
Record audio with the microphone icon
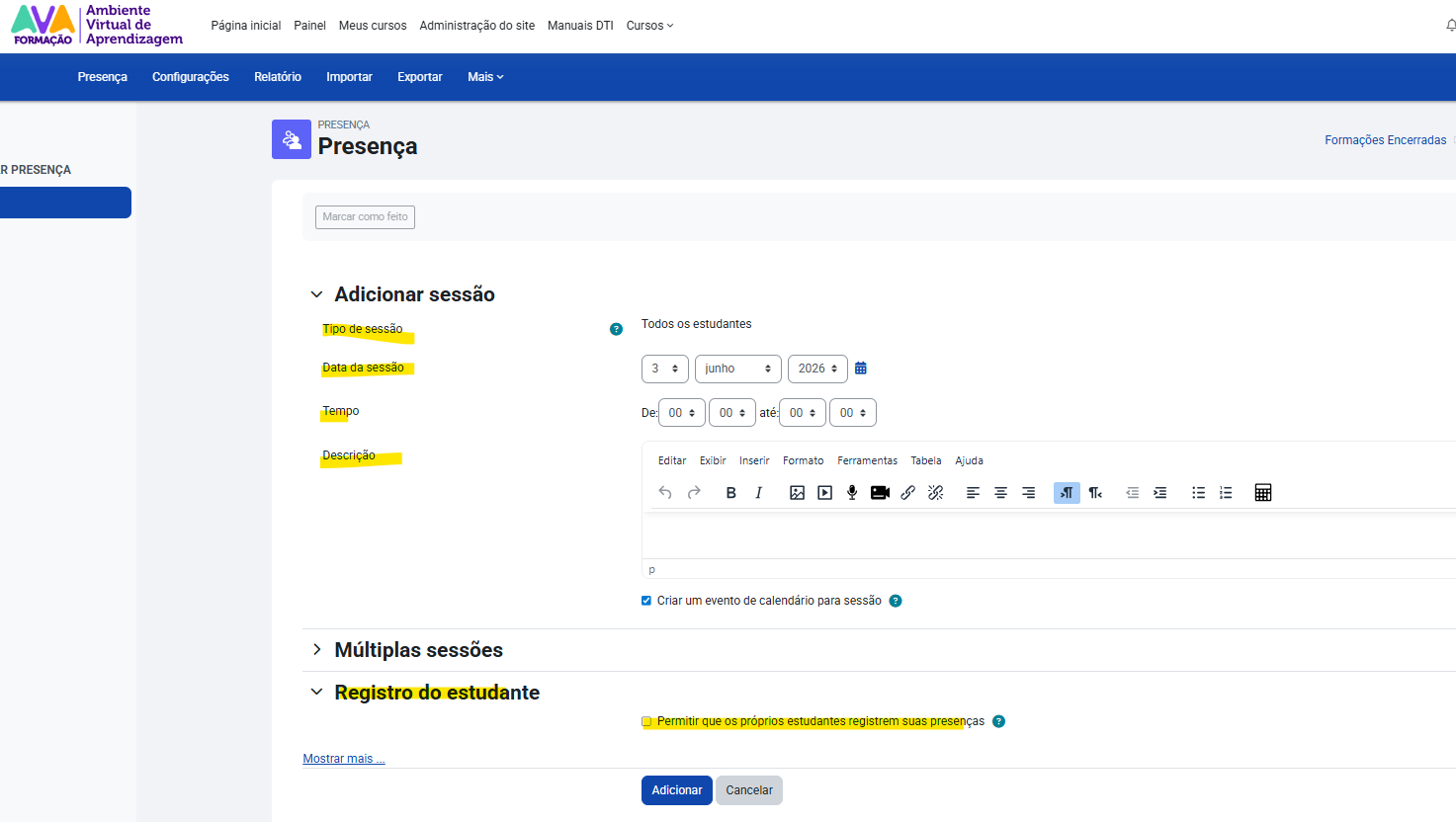(x=852, y=492)
